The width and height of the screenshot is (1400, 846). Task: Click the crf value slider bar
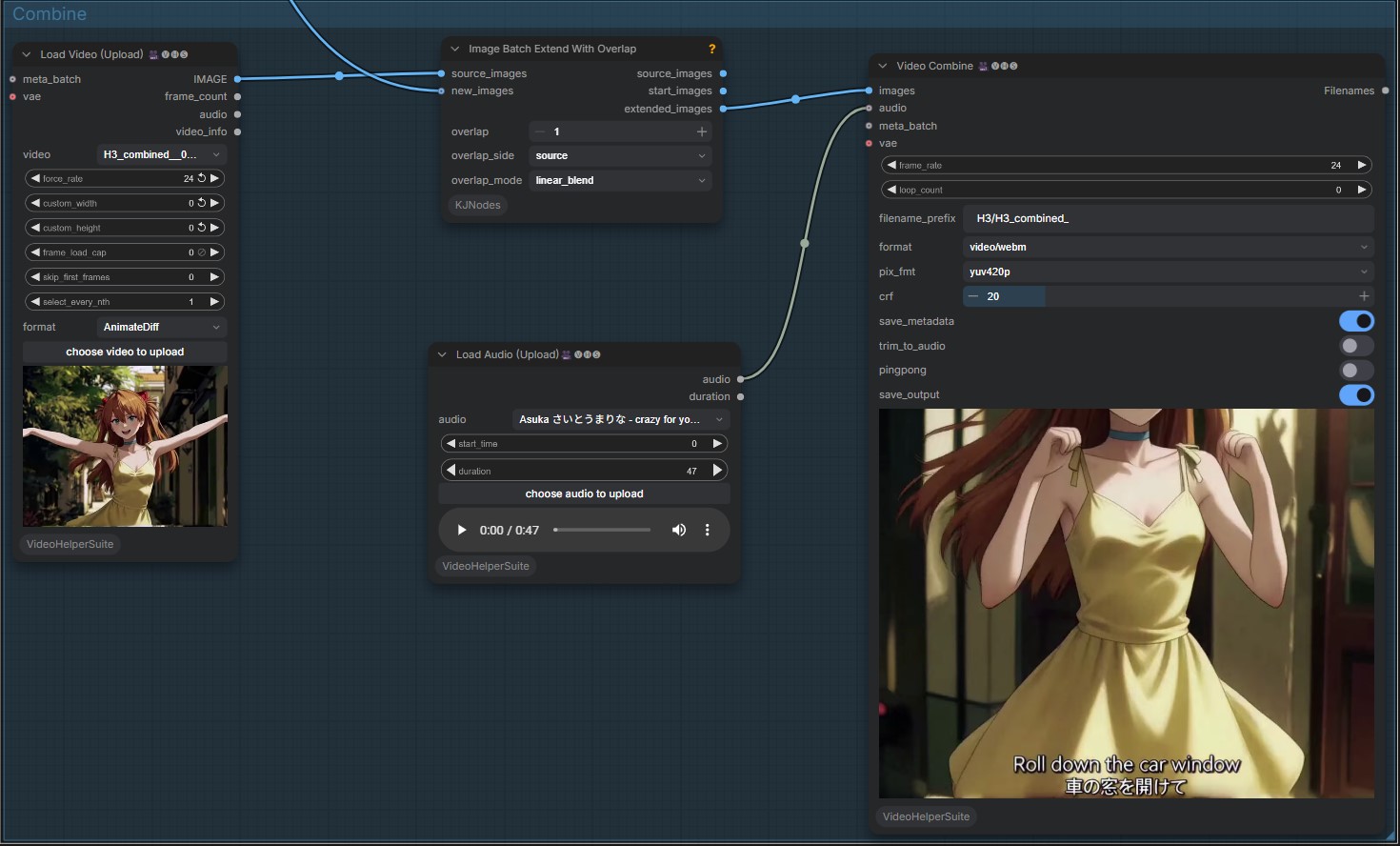pos(1169,296)
